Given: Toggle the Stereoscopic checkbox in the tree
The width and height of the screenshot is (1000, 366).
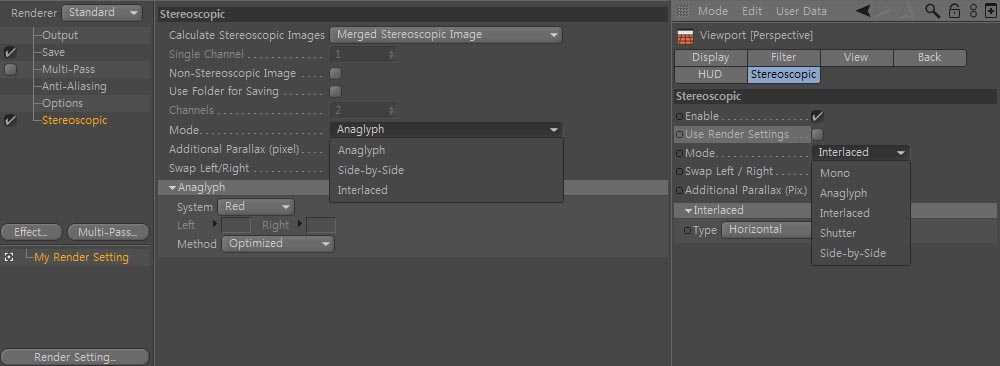Looking at the screenshot, I should click(x=10, y=121).
